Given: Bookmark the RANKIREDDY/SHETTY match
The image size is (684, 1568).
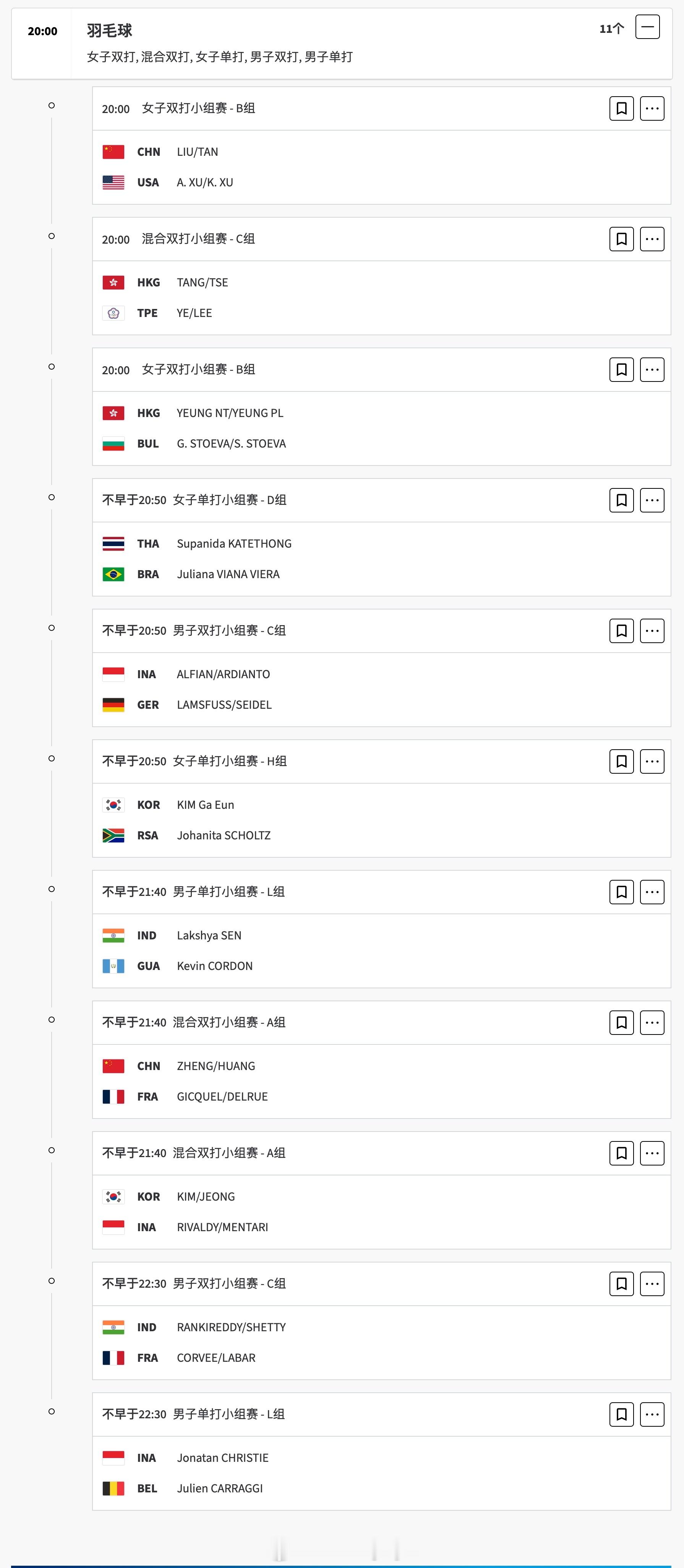Looking at the screenshot, I should click(x=621, y=1283).
